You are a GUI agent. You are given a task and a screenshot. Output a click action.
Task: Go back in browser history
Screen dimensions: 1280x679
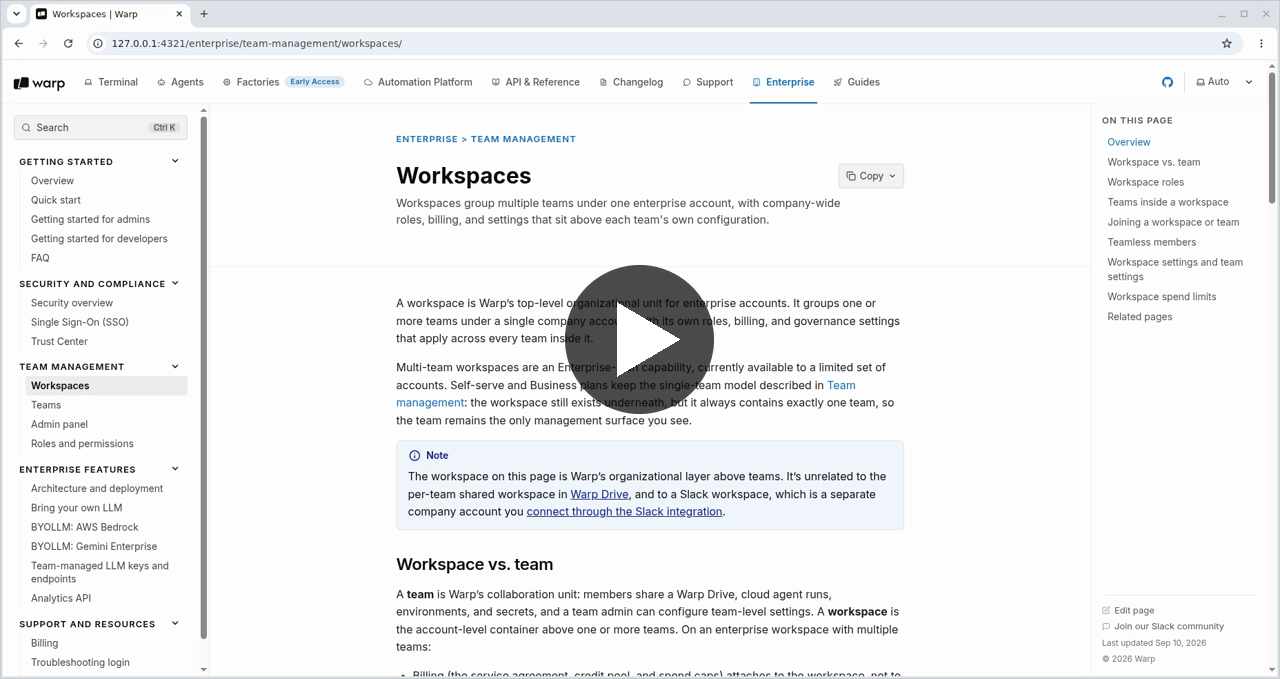(x=19, y=44)
